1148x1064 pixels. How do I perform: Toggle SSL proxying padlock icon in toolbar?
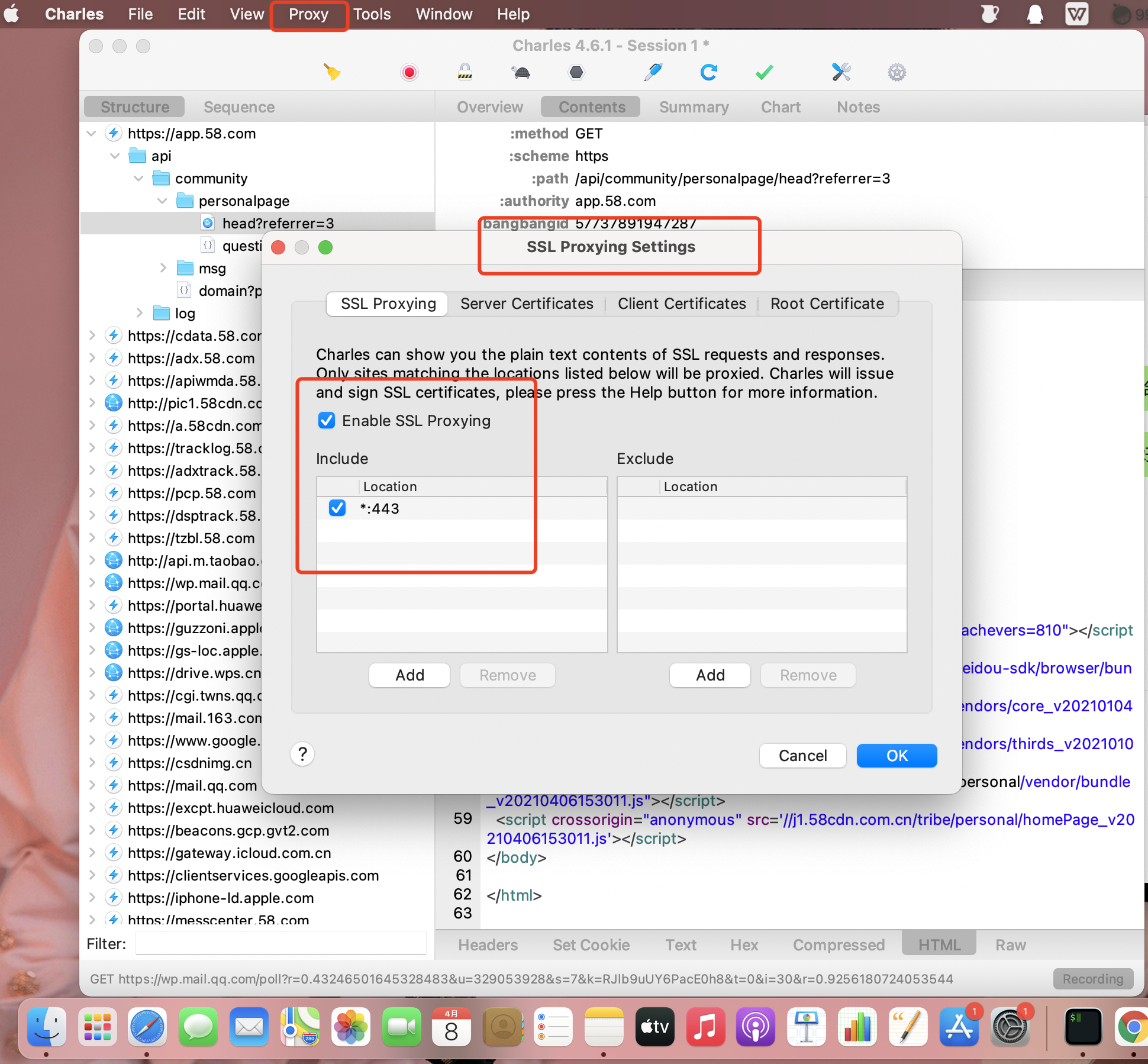click(465, 72)
